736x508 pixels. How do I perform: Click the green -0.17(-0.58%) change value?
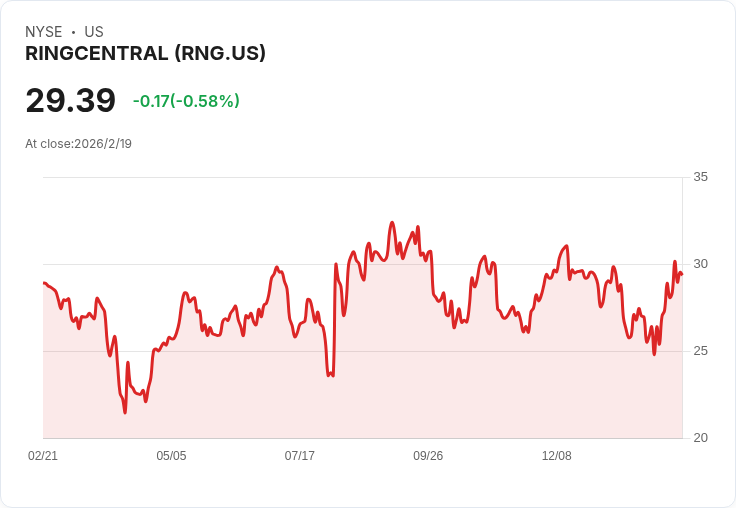point(186,101)
